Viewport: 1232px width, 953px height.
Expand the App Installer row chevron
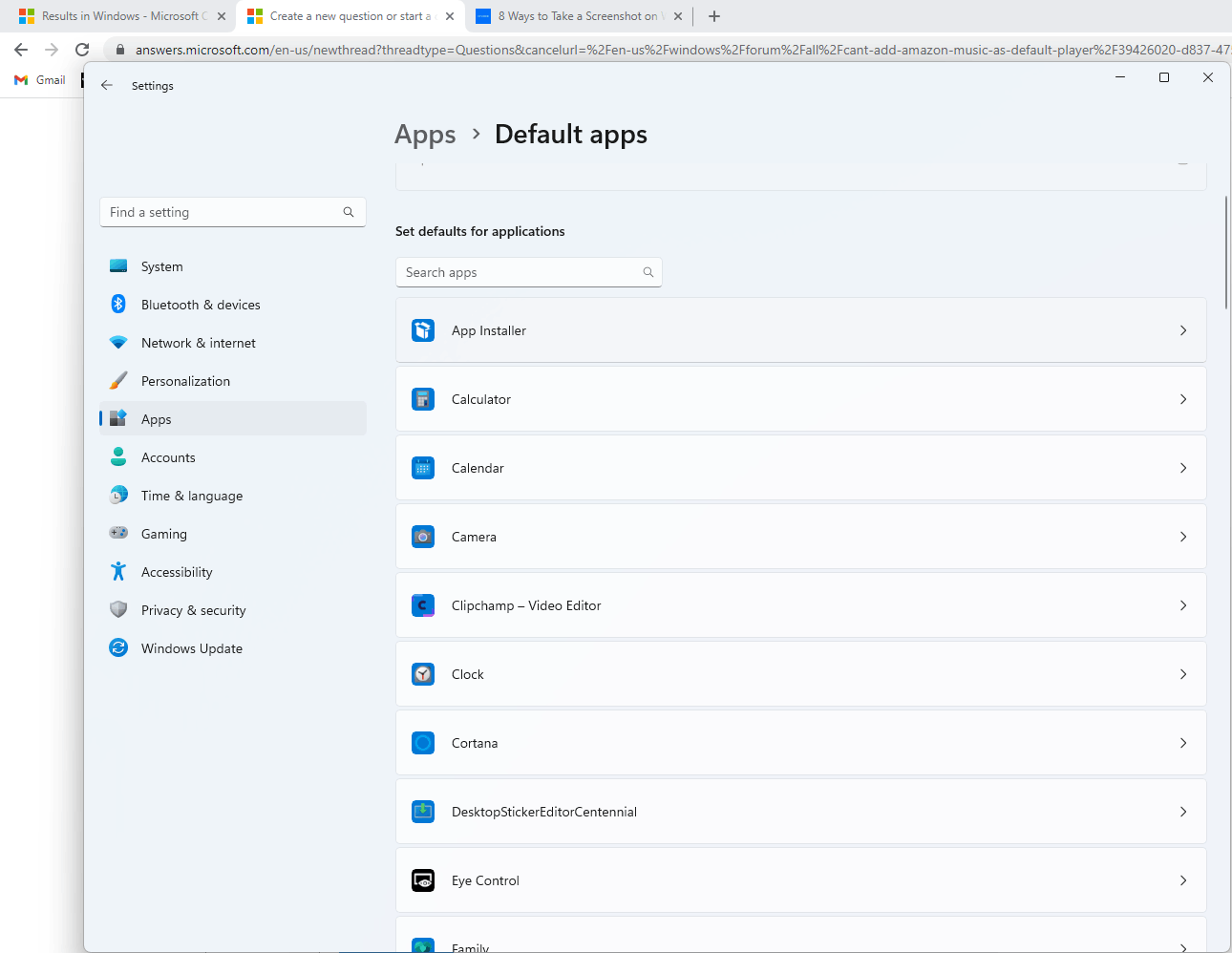coord(1183,330)
